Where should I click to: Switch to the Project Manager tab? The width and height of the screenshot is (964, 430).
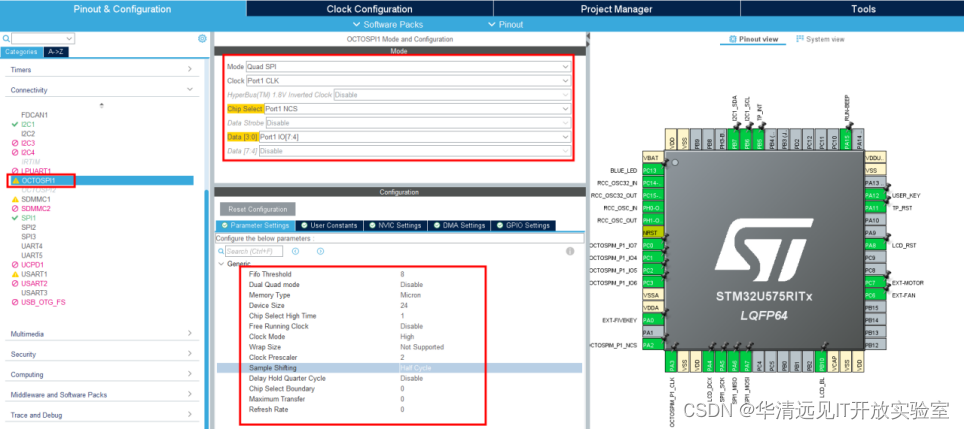coord(617,9)
